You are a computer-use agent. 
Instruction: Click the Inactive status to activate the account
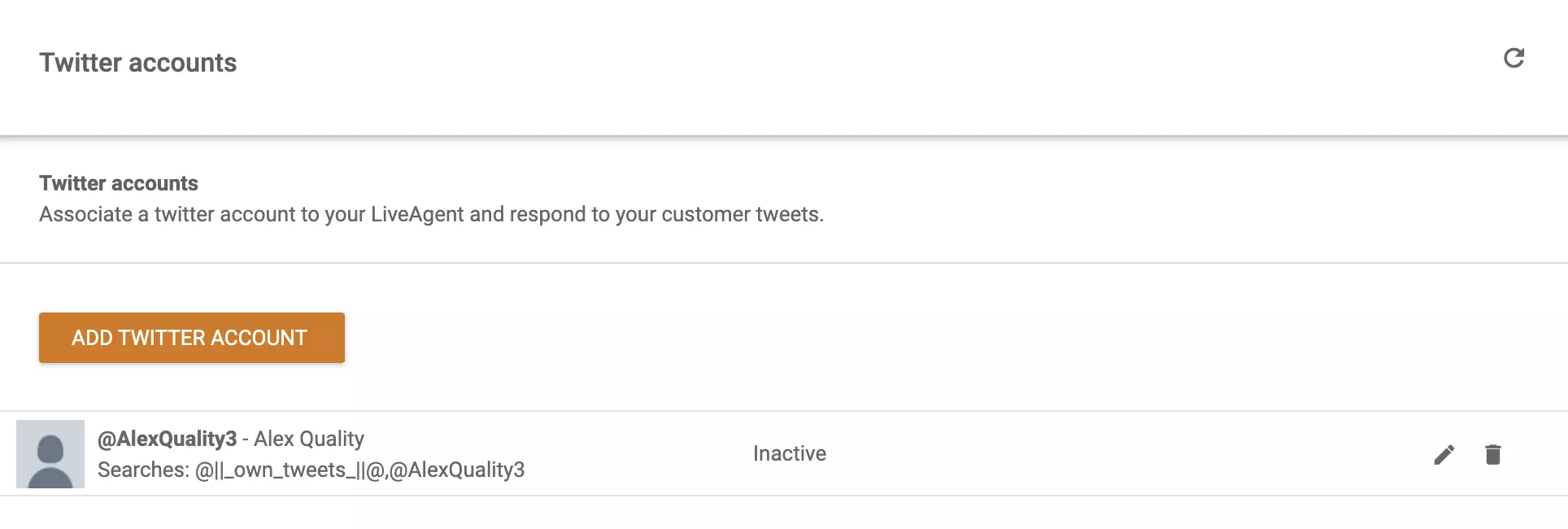click(788, 453)
